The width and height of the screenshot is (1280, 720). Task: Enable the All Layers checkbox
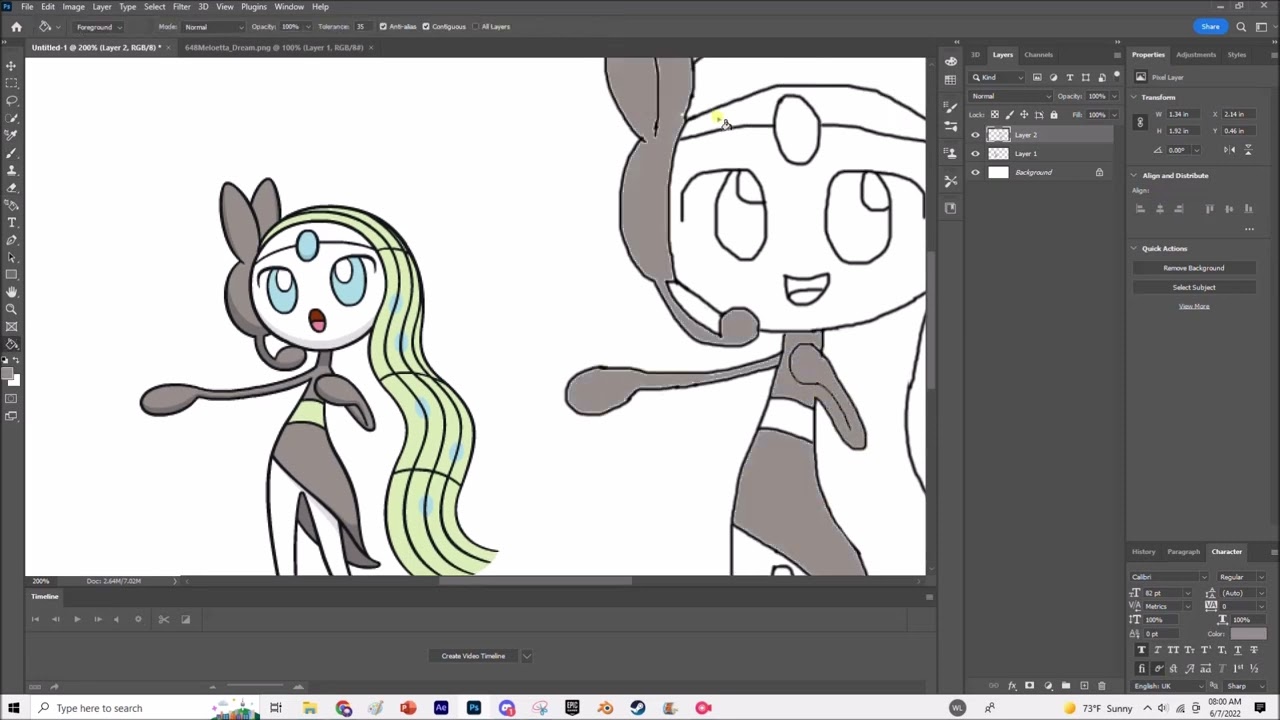point(474,27)
